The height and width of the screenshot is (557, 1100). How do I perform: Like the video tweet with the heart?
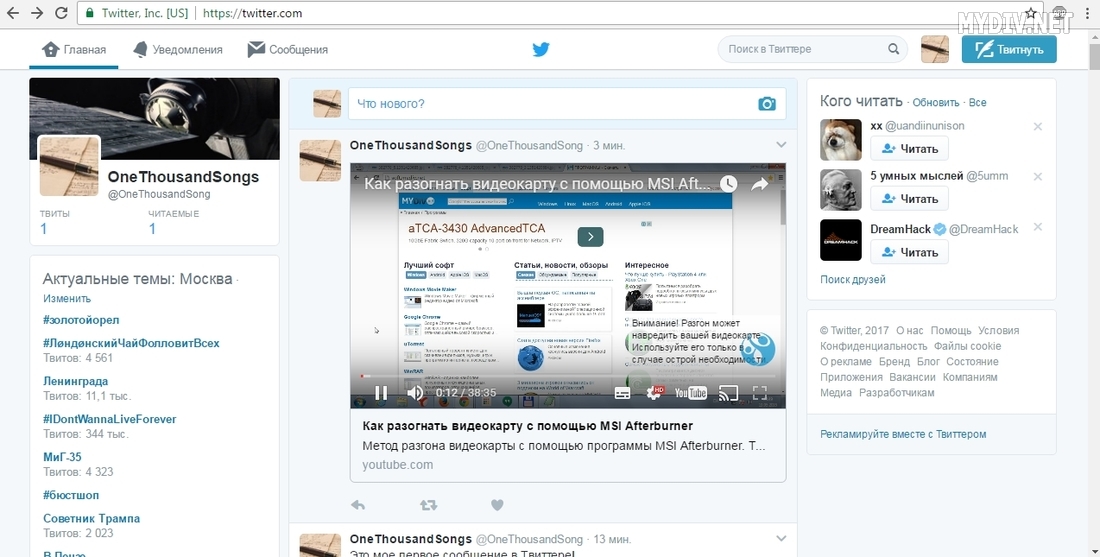497,504
